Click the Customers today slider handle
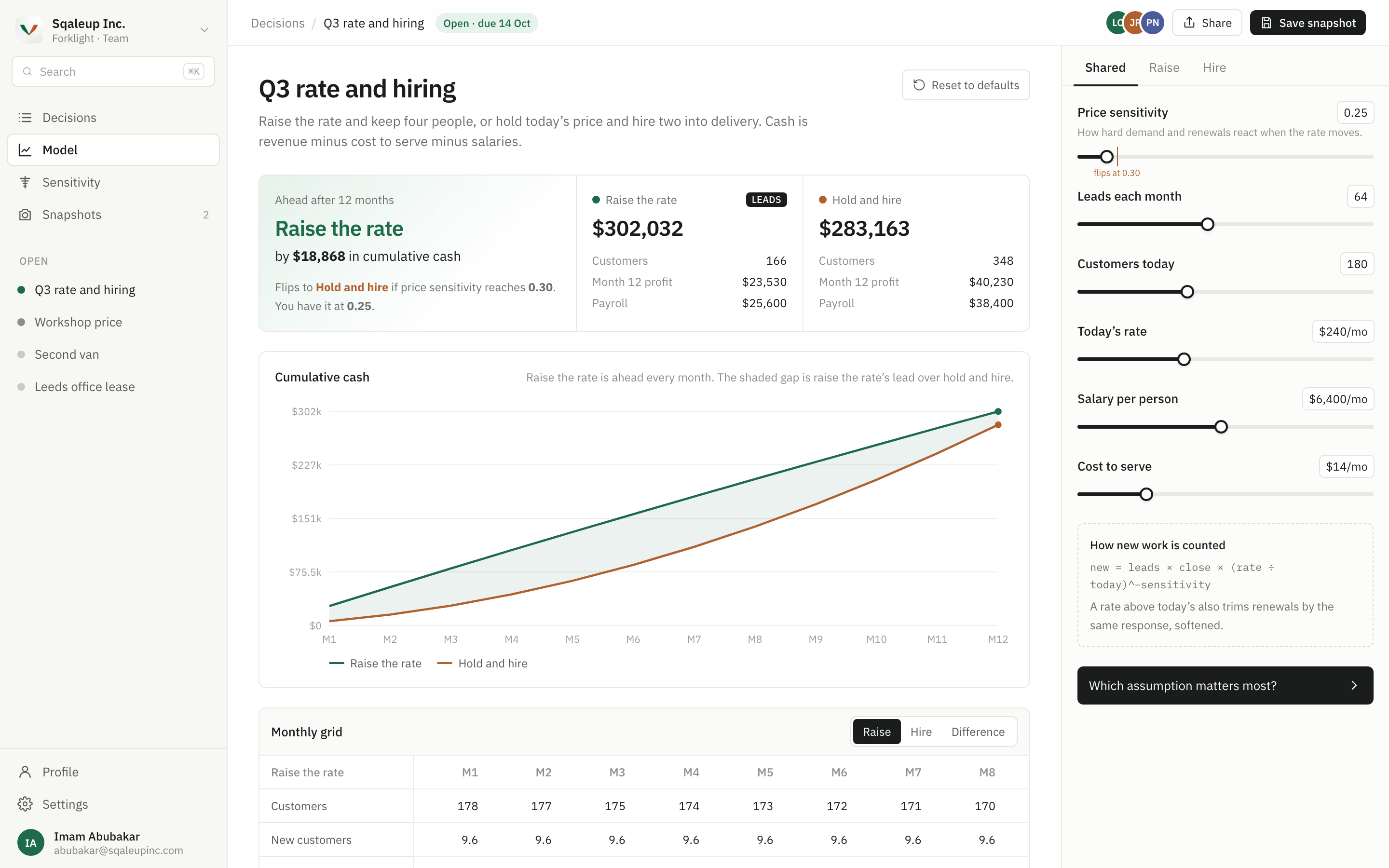This screenshot has width=1389, height=868. click(1187, 292)
